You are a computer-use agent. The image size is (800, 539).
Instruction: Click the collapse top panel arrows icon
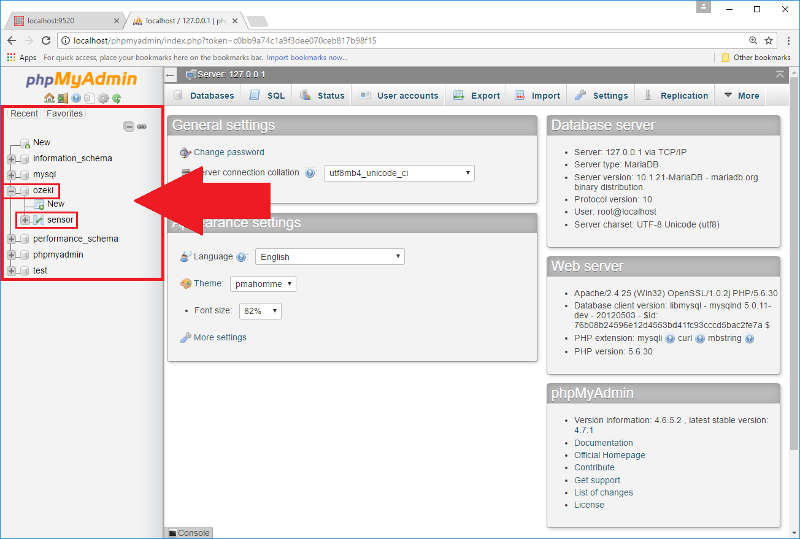pyautogui.click(x=780, y=75)
